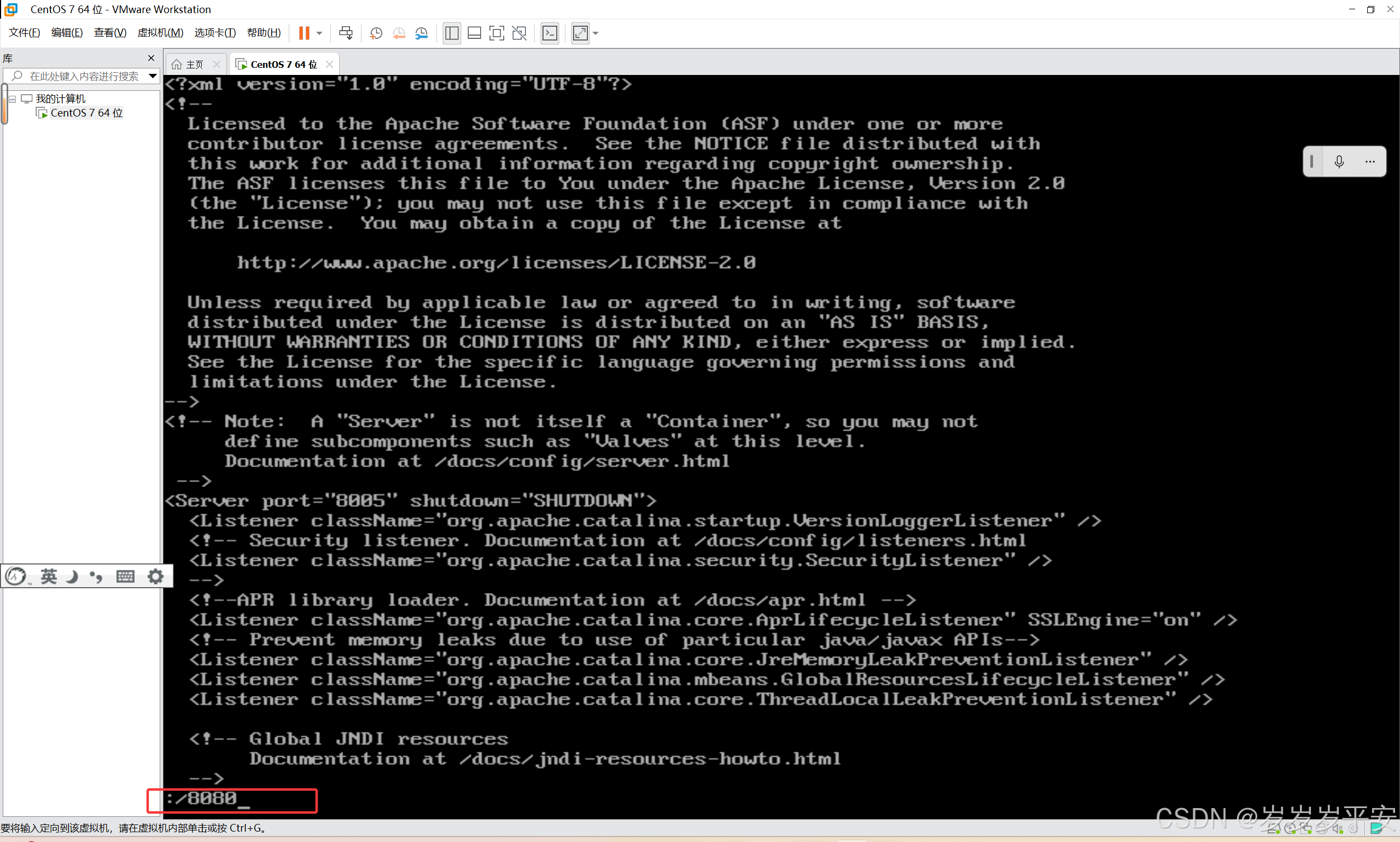Toggle the library sidebar view
This screenshot has width=1400, height=842.
tap(452, 33)
